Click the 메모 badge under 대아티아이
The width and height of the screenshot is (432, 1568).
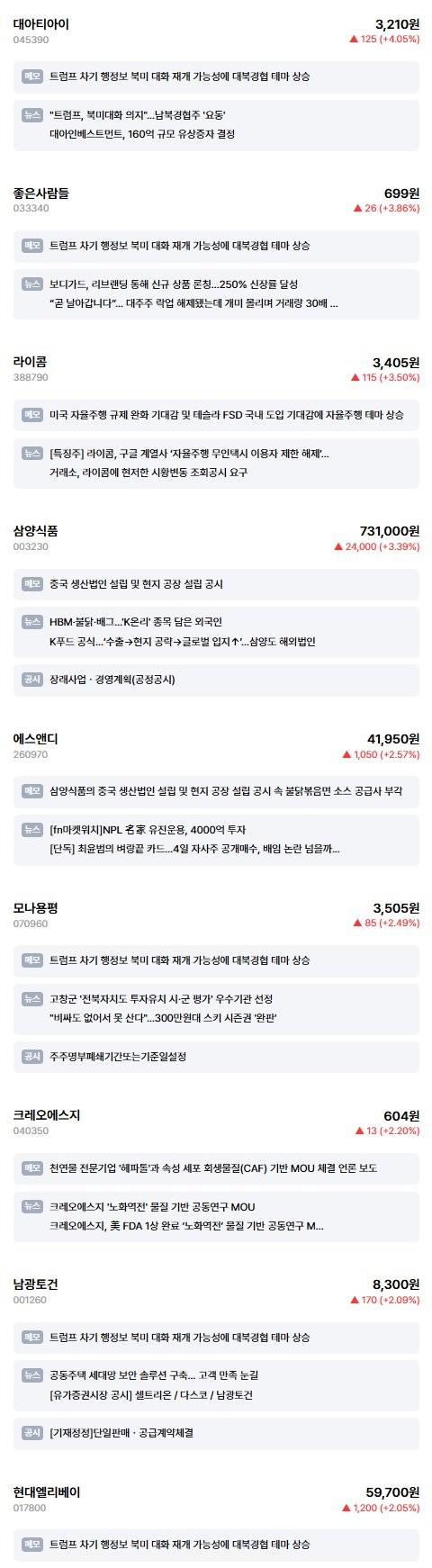[x=32, y=77]
